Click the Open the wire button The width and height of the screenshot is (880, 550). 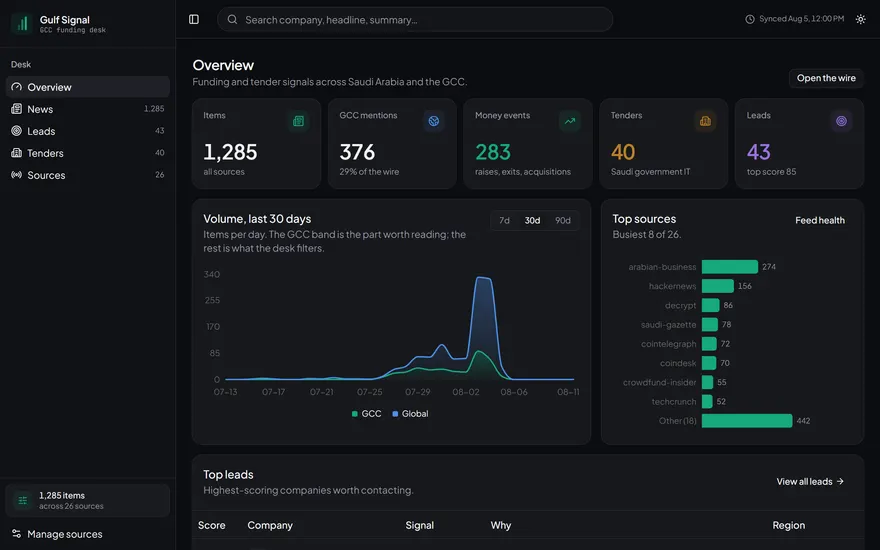[x=826, y=78]
